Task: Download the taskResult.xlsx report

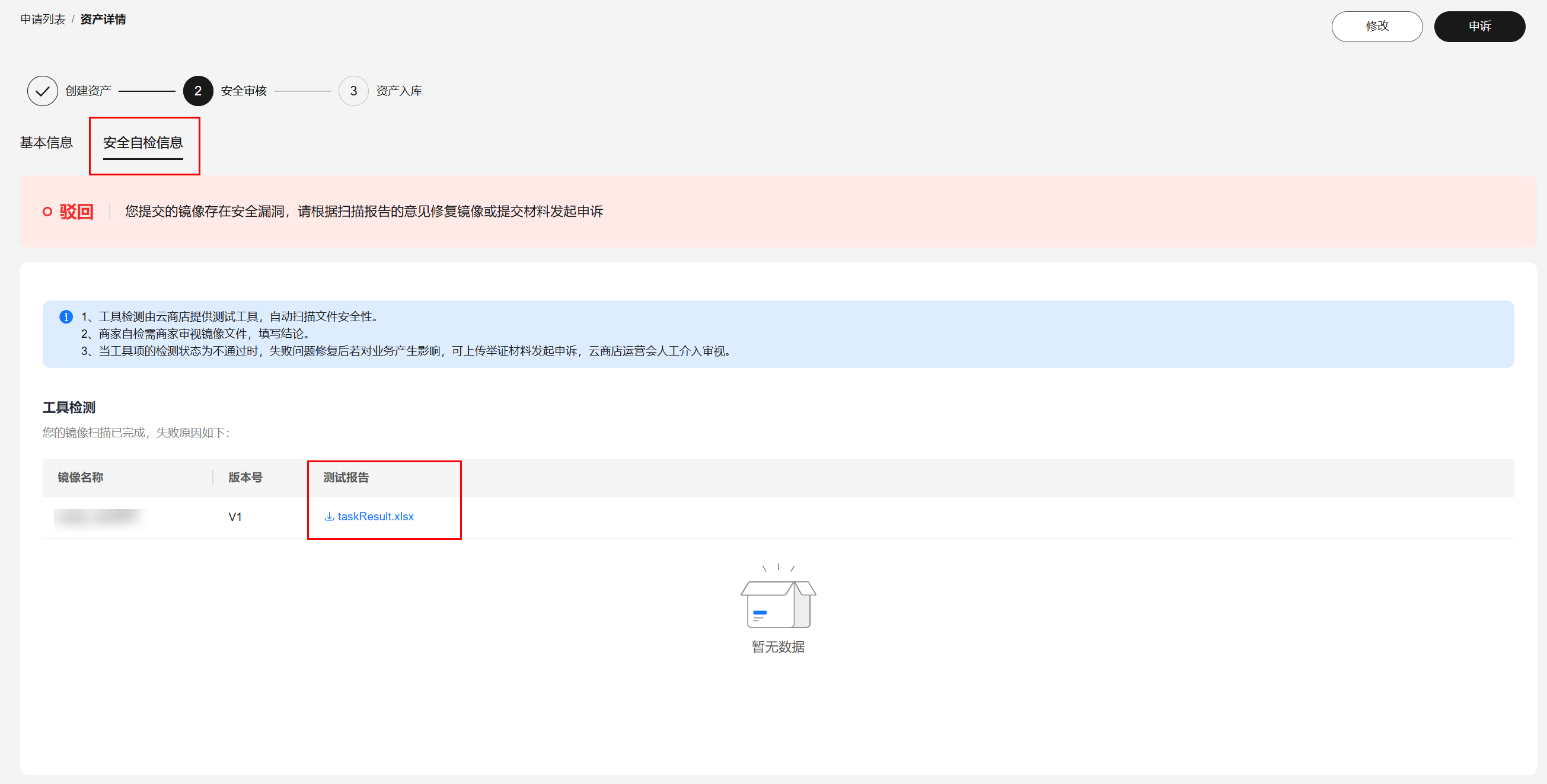Action: (x=375, y=516)
